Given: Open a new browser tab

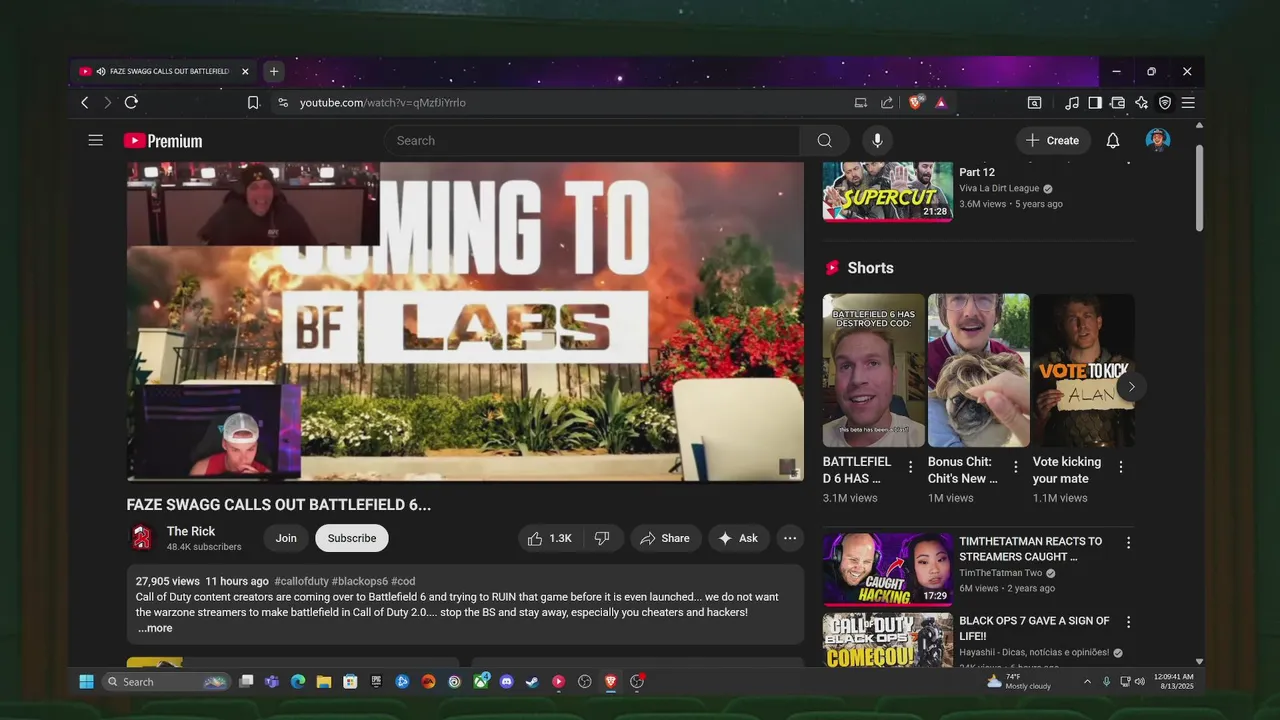Looking at the screenshot, I should click(274, 71).
